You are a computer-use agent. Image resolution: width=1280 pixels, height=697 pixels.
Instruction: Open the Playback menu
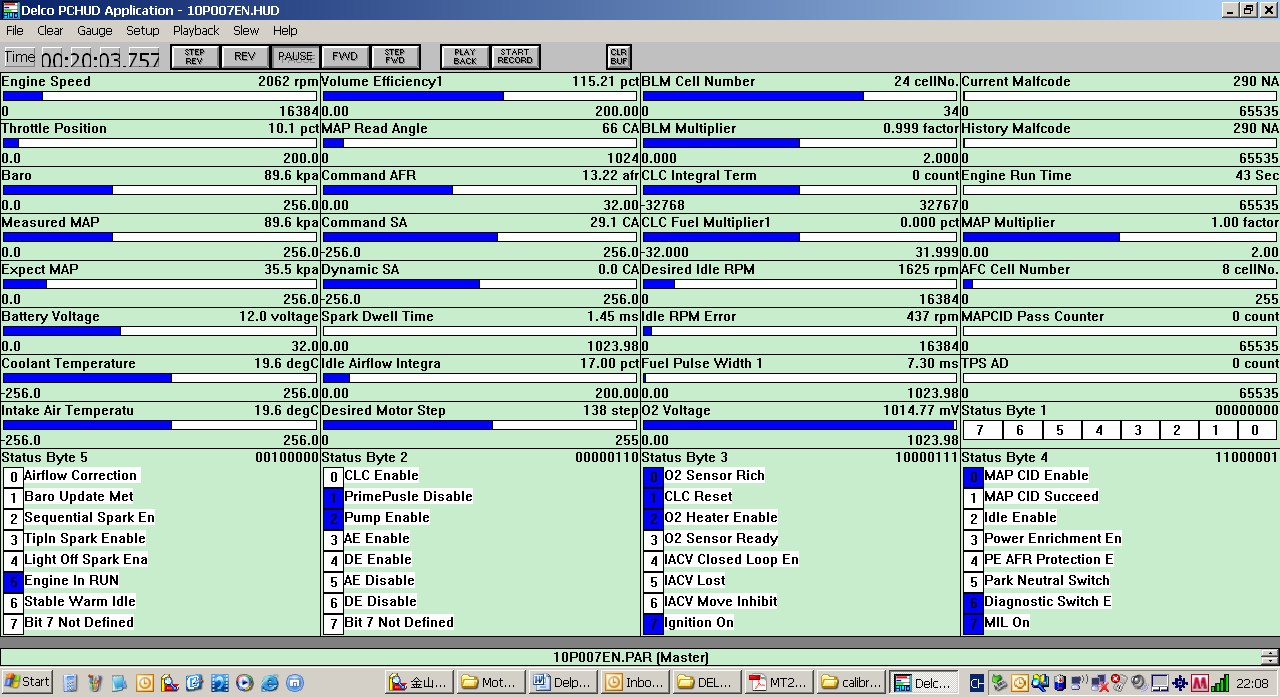(196, 30)
